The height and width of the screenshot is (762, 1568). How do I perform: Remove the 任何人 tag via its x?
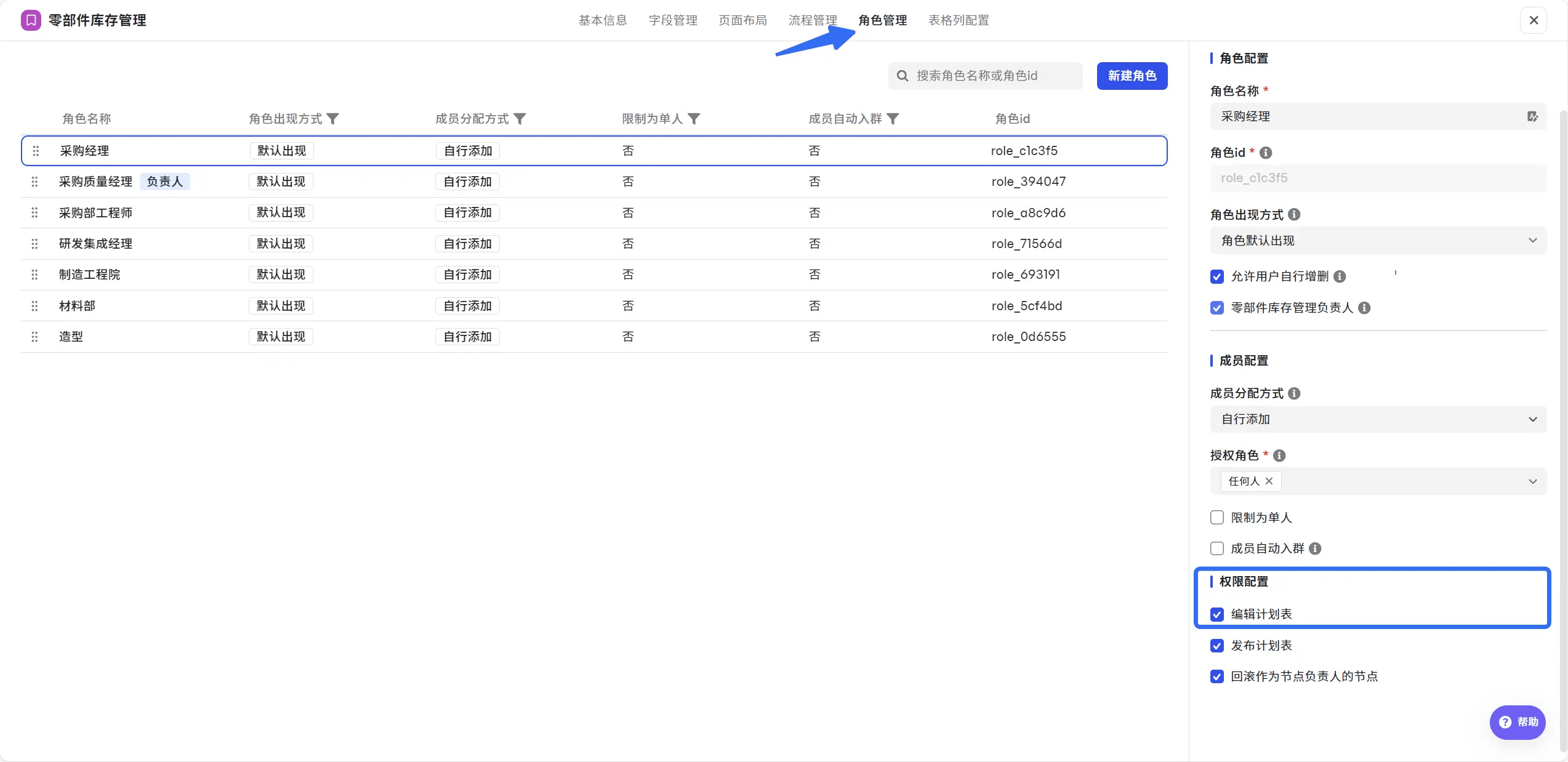1269,481
